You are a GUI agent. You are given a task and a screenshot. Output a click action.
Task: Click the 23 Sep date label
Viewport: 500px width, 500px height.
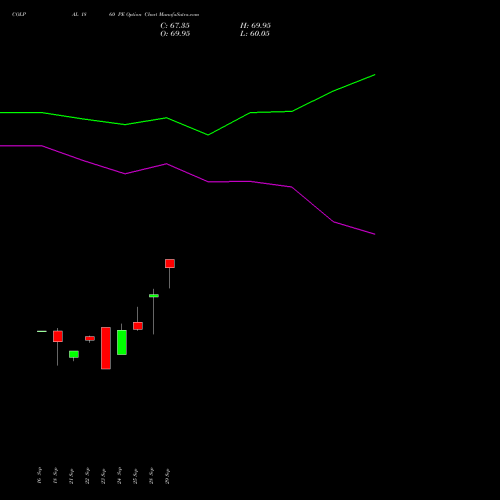[103, 476]
